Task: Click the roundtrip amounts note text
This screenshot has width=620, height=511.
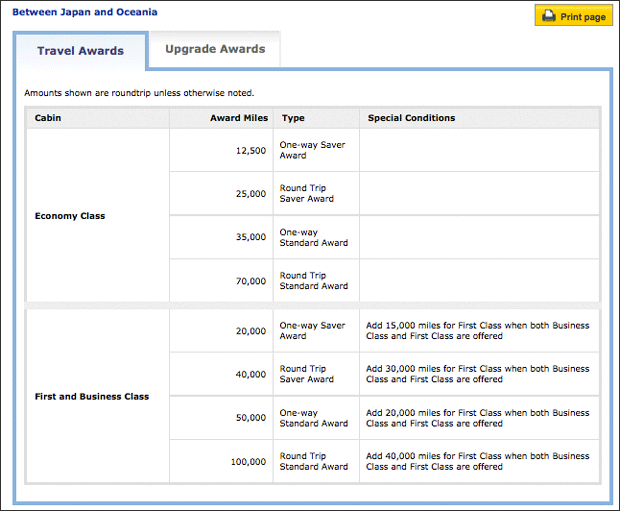Action: tap(139, 93)
